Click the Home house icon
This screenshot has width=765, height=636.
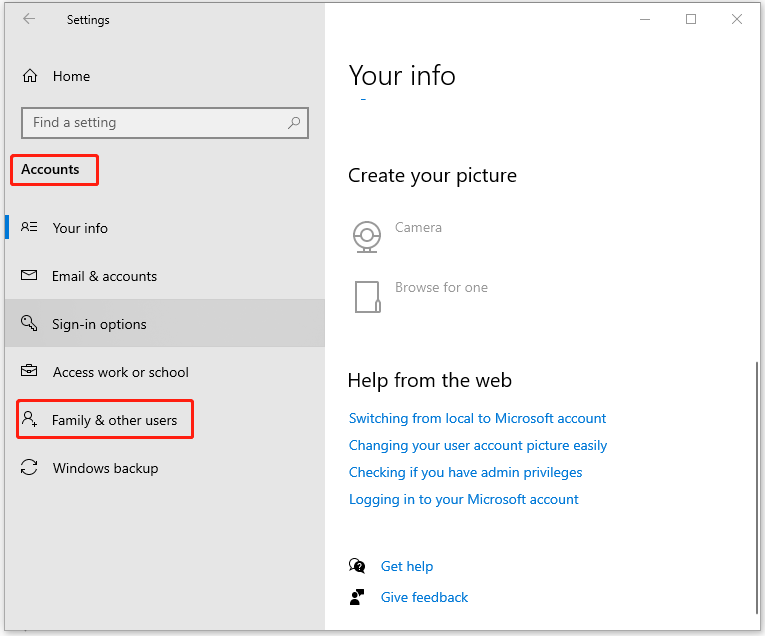[30, 76]
